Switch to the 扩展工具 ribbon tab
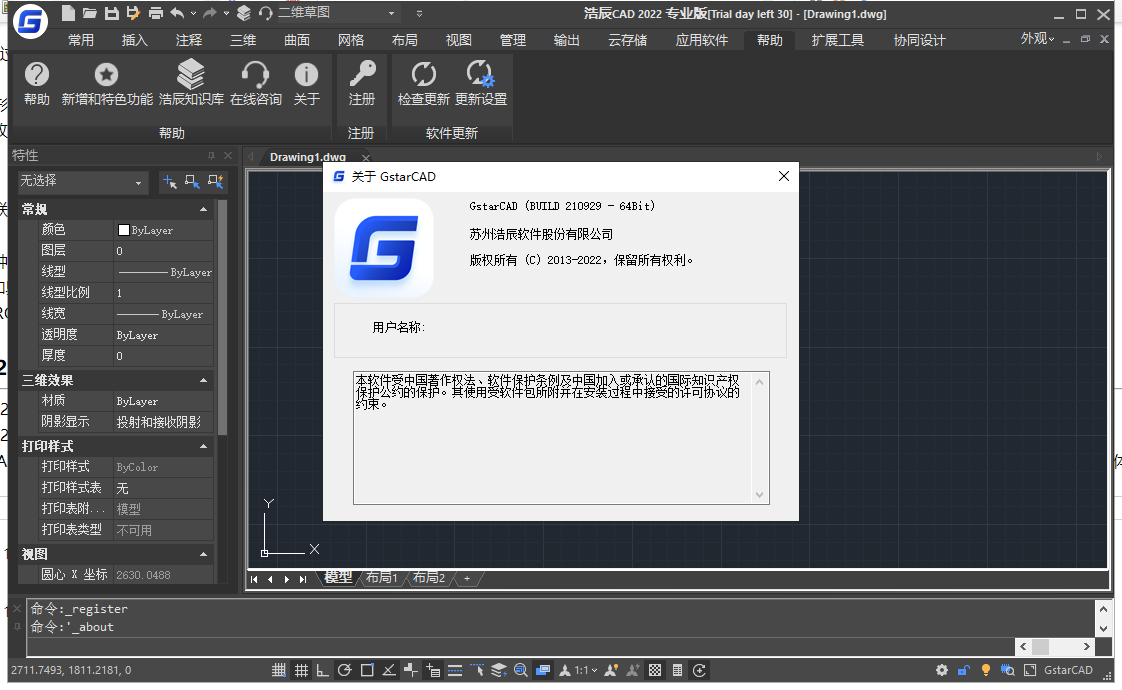The image size is (1122, 690). (837, 40)
